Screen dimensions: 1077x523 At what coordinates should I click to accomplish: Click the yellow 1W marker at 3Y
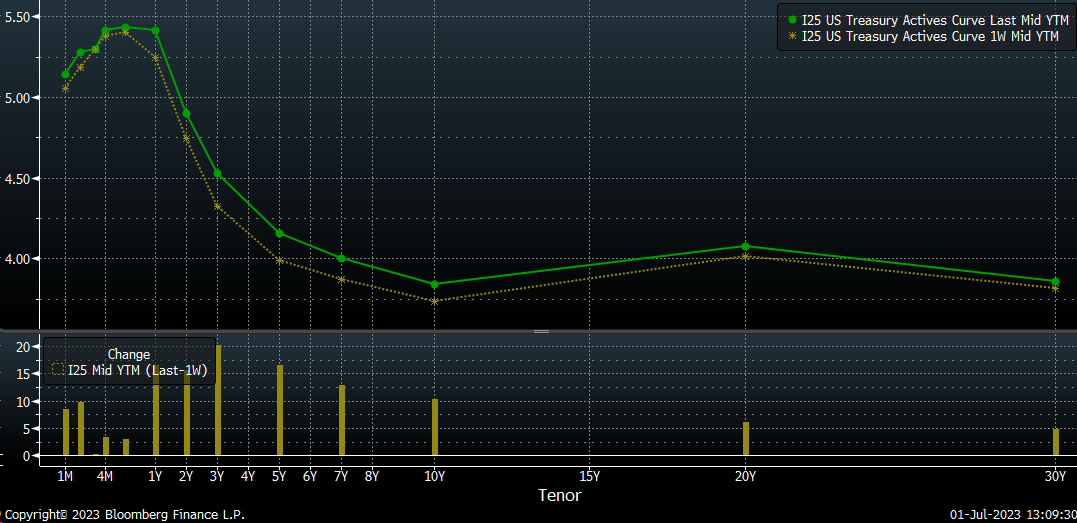coord(217,206)
